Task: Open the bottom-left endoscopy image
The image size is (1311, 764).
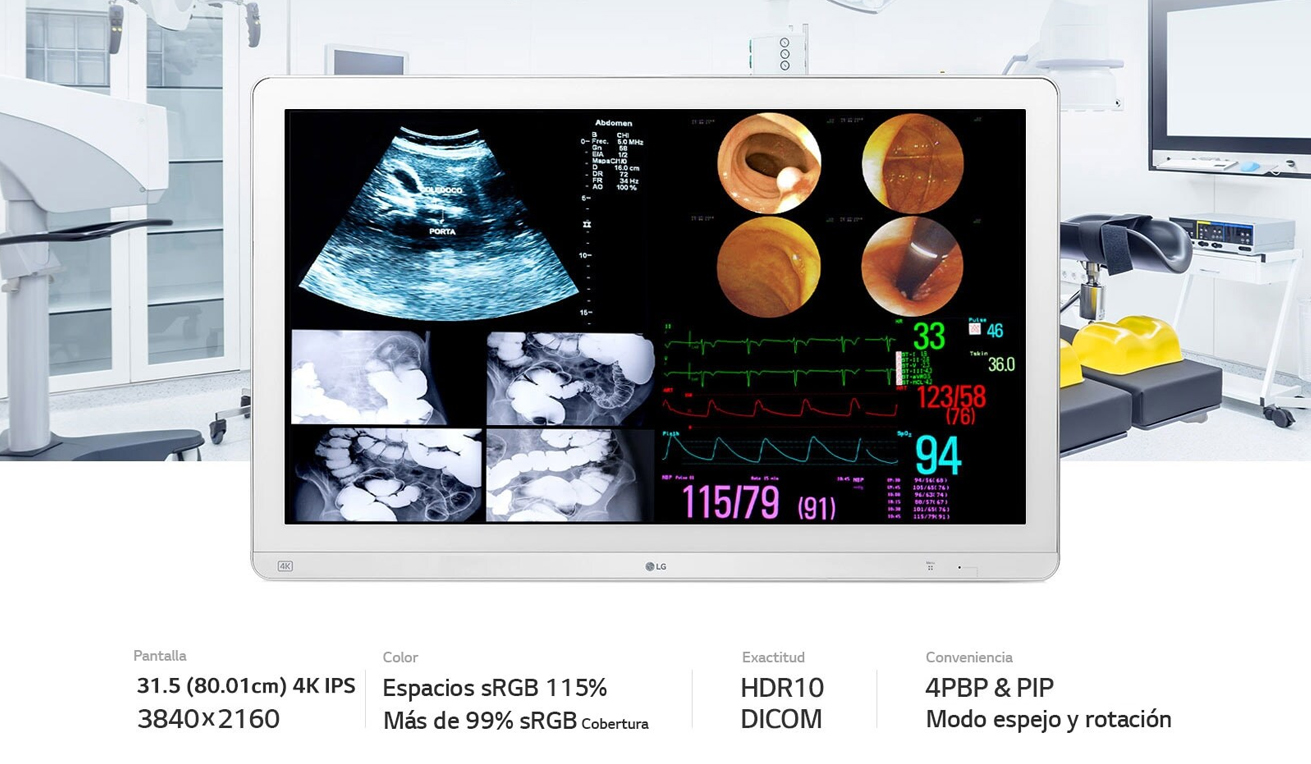Action: pos(769,267)
